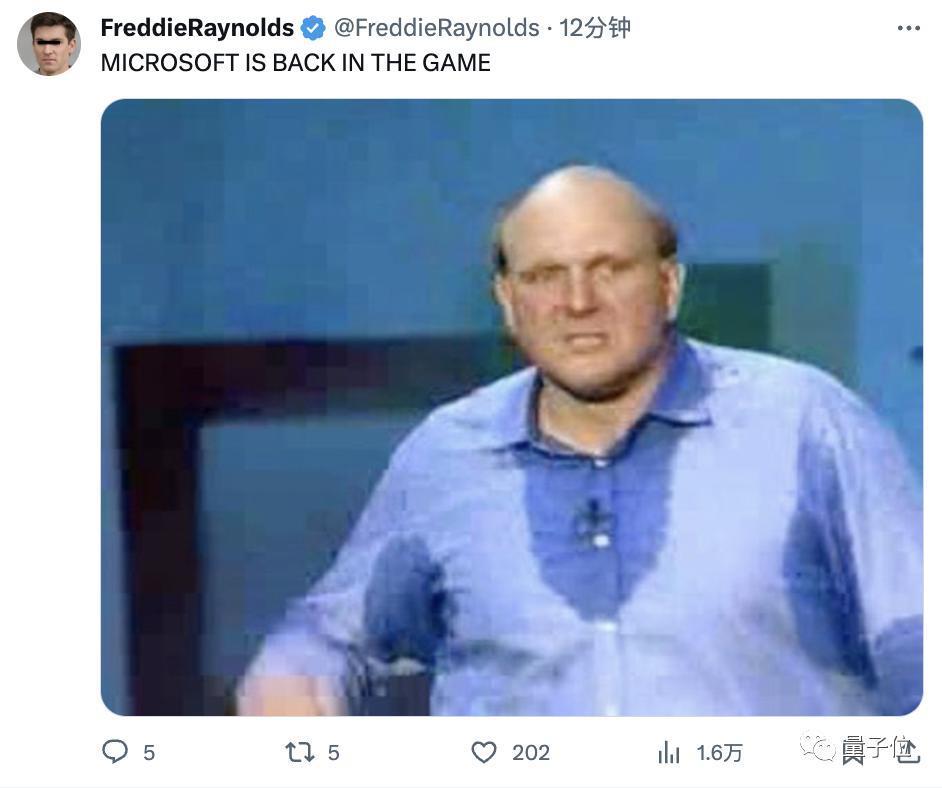Click the gray @FreddieRaynolds handle
The height and width of the screenshot is (788, 942).
click(x=436, y=28)
